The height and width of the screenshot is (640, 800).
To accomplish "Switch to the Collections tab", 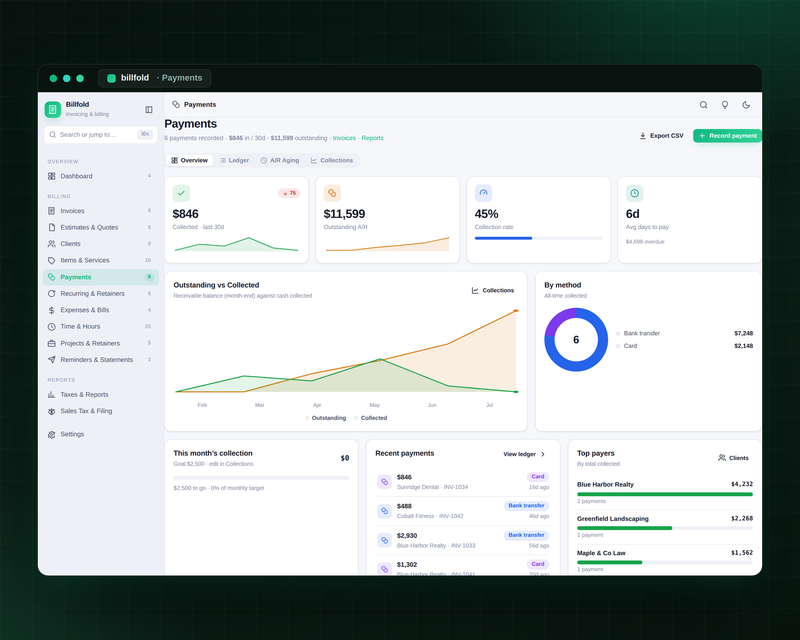I will click(x=332, y=160).
